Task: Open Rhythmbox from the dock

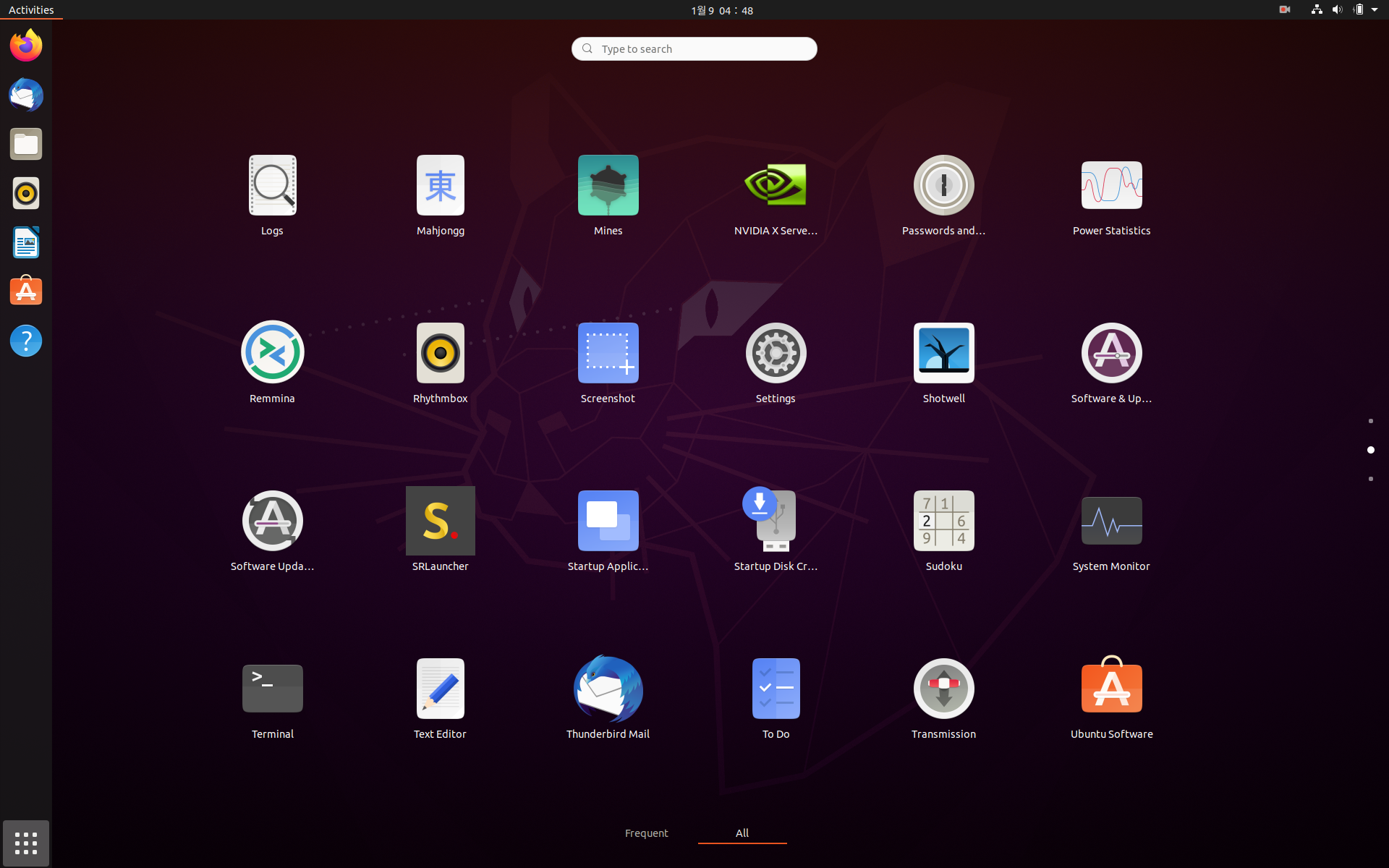Action: click(26, 193)
